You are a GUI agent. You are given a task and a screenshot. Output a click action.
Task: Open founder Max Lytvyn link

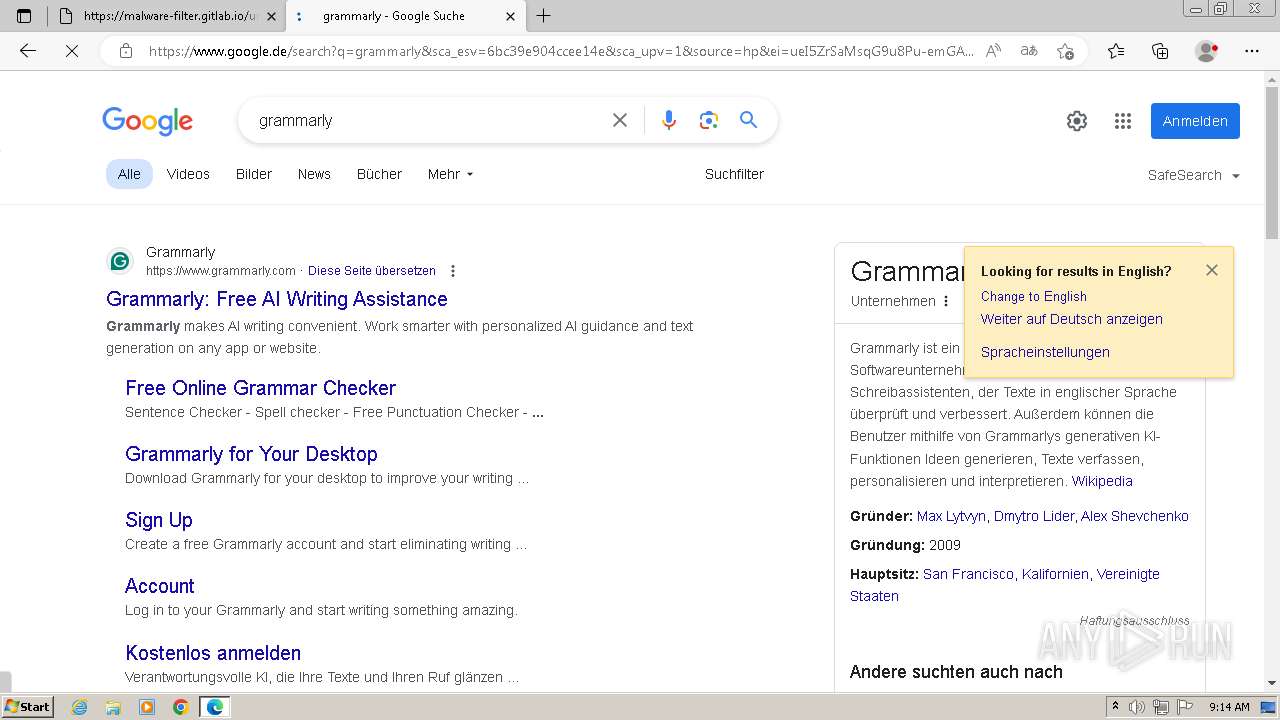coord(953,516)
